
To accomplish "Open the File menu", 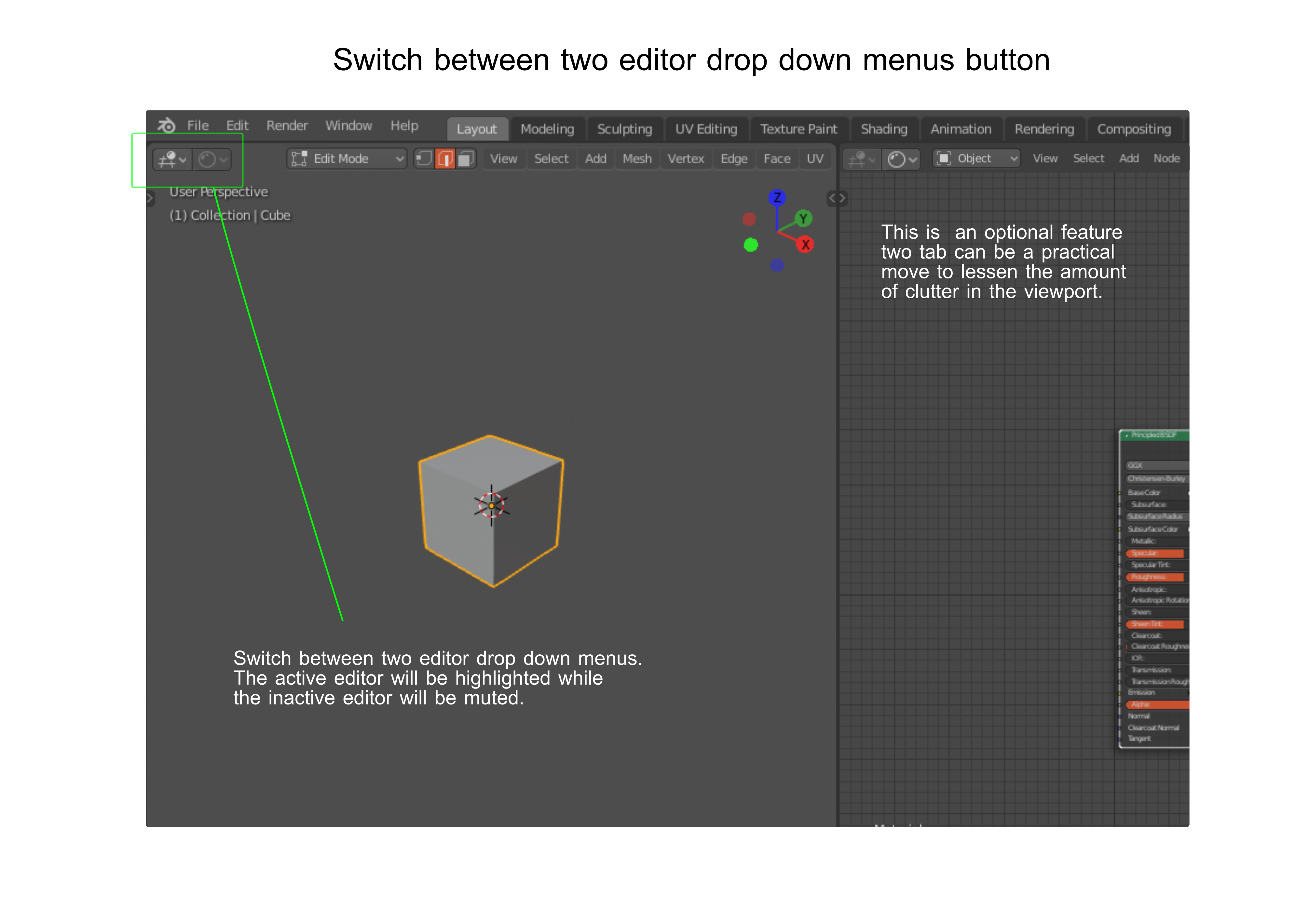I will point(198,126).
